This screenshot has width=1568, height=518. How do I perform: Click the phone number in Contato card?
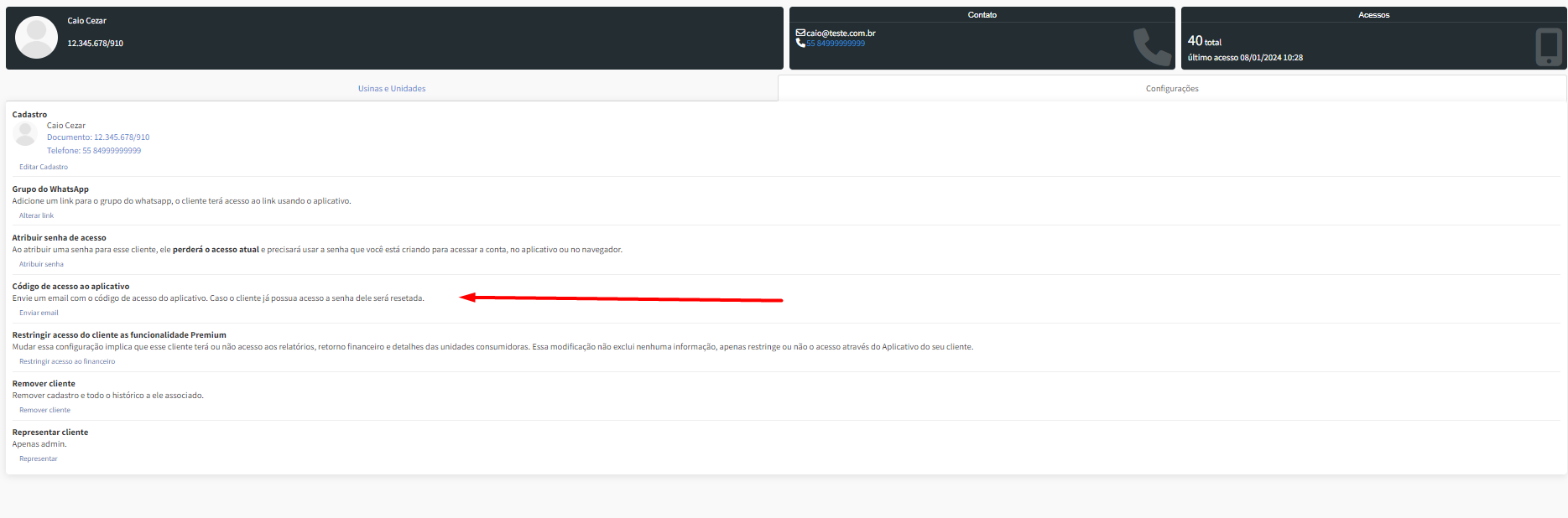point(836,44)
